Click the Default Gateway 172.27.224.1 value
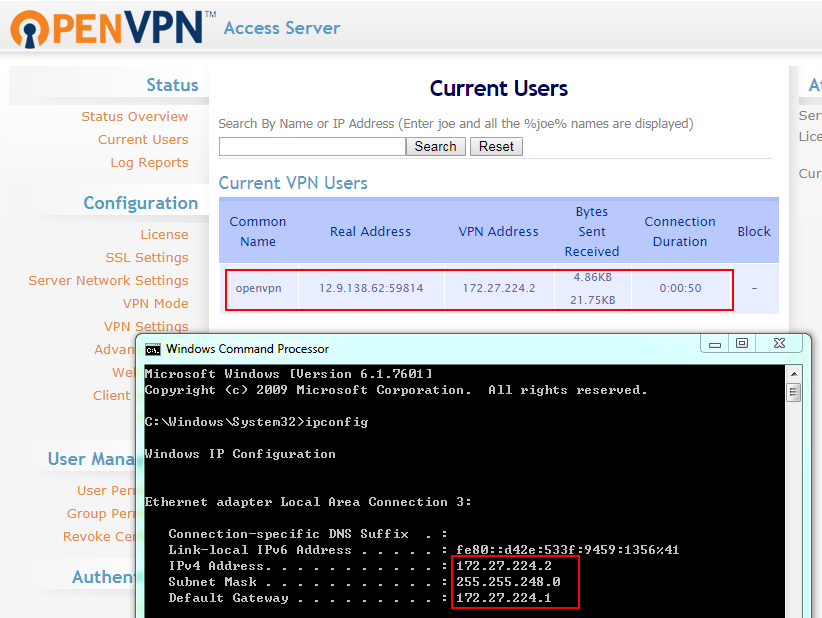822x618 pixels. [504, 598]
